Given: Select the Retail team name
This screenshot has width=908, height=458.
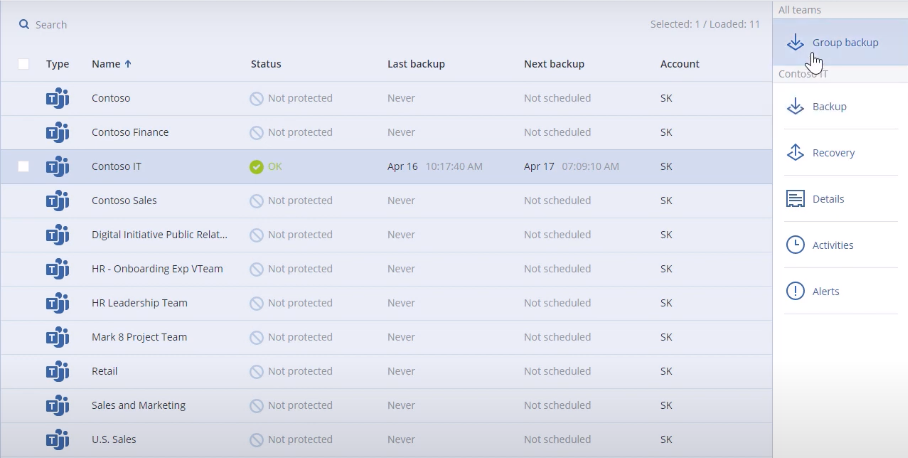Looking at the screenshot, I should (104, 372).
